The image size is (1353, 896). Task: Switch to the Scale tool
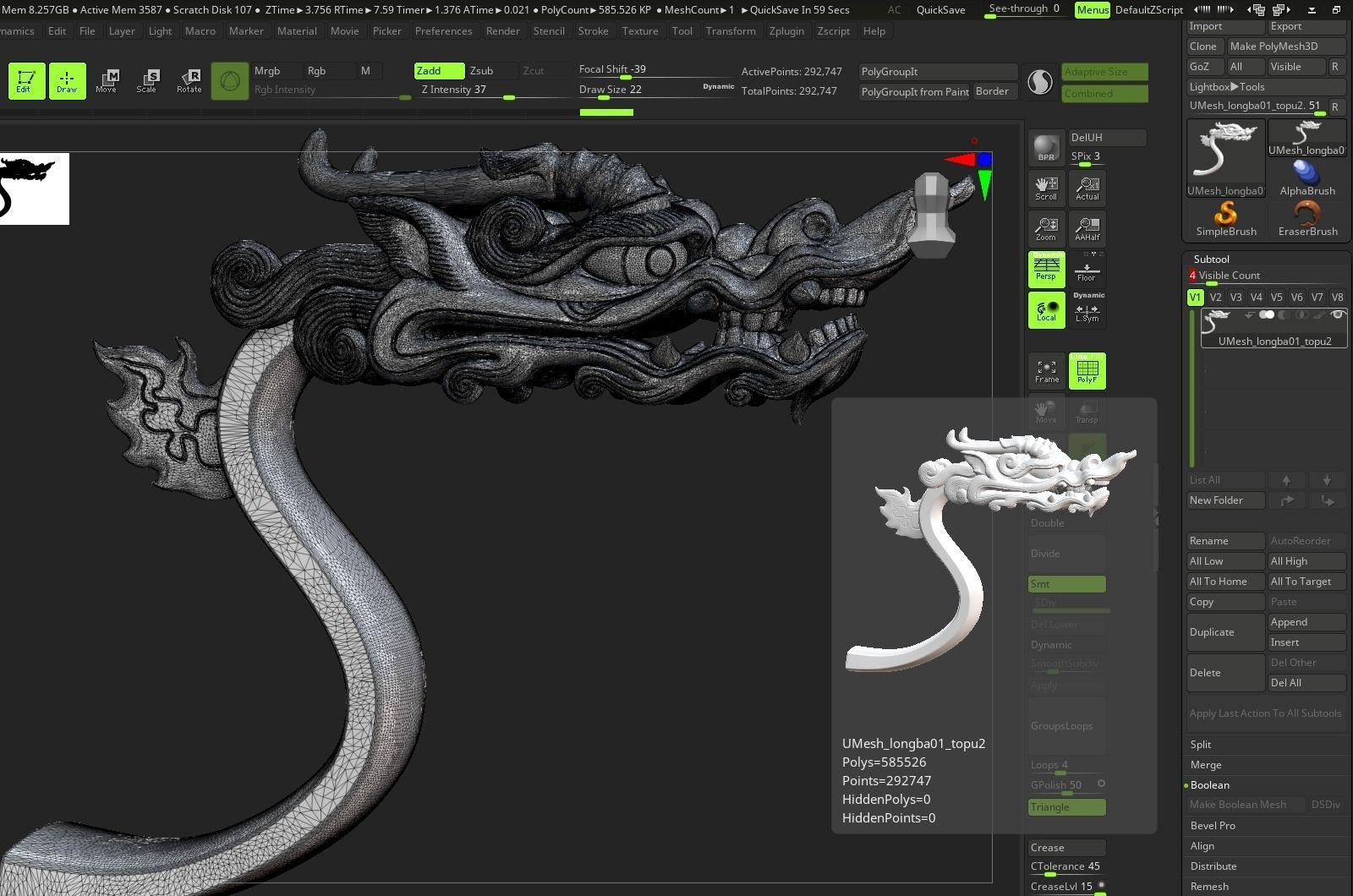147,81
